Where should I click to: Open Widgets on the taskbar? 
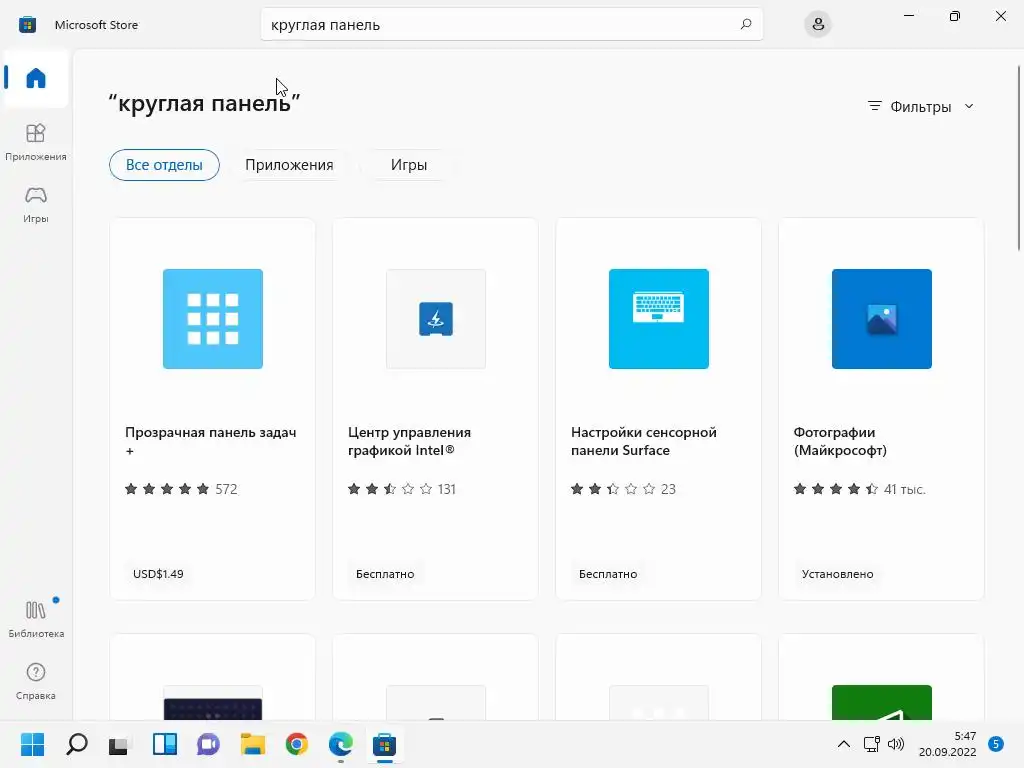[165, 744]
